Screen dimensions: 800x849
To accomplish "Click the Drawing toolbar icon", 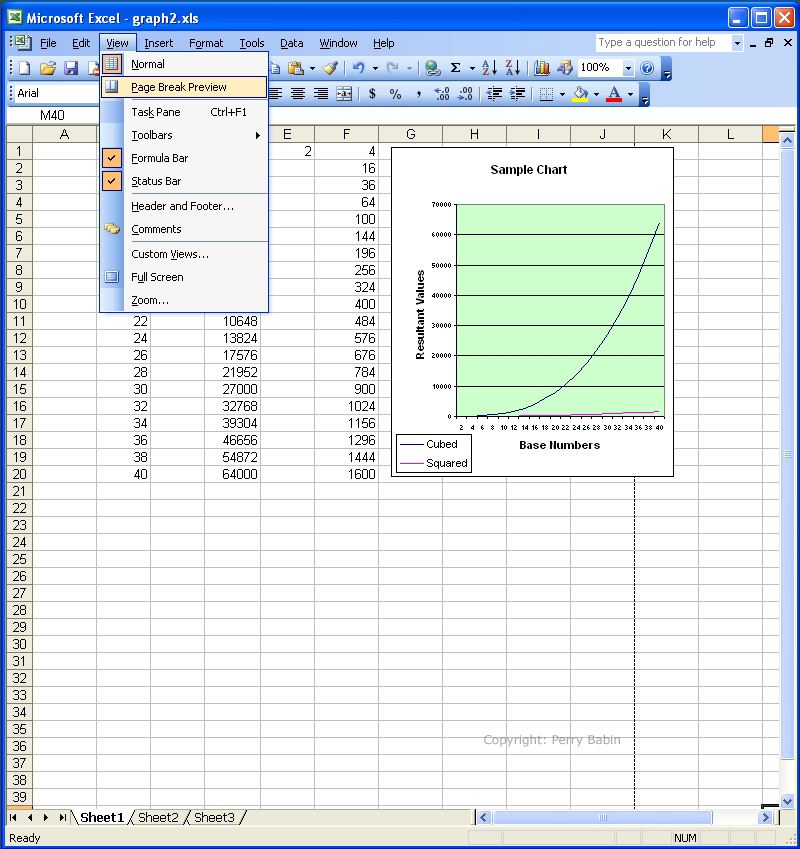I will pos(565,68).
